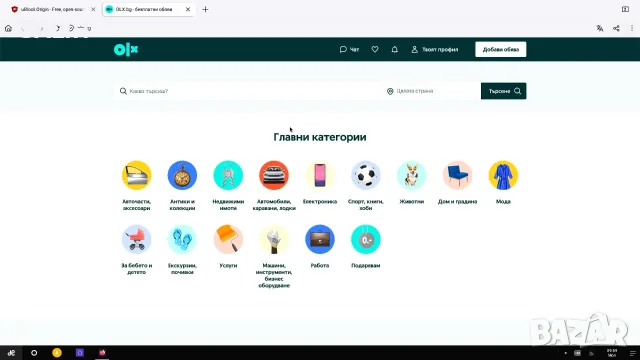
Task: Open Твоят профил account menu
Action: (x=435, y=49)
